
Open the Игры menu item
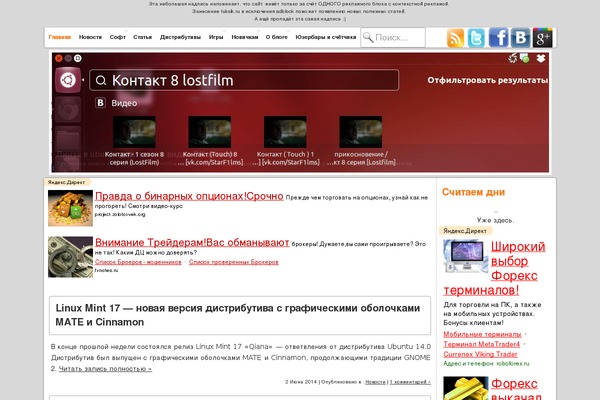tap(216, 37)
